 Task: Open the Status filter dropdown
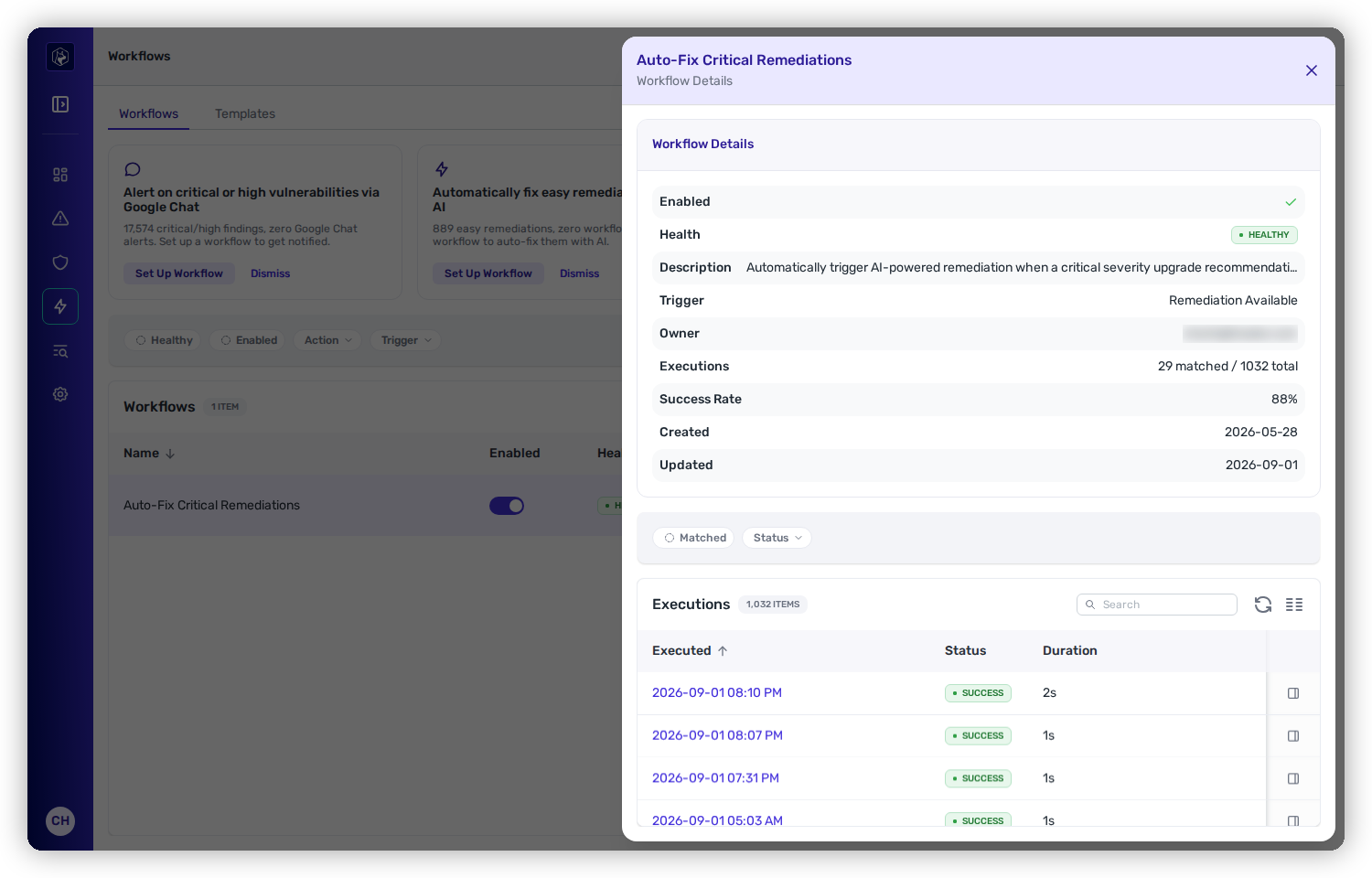pyautogui.click(x=777, y=538)
